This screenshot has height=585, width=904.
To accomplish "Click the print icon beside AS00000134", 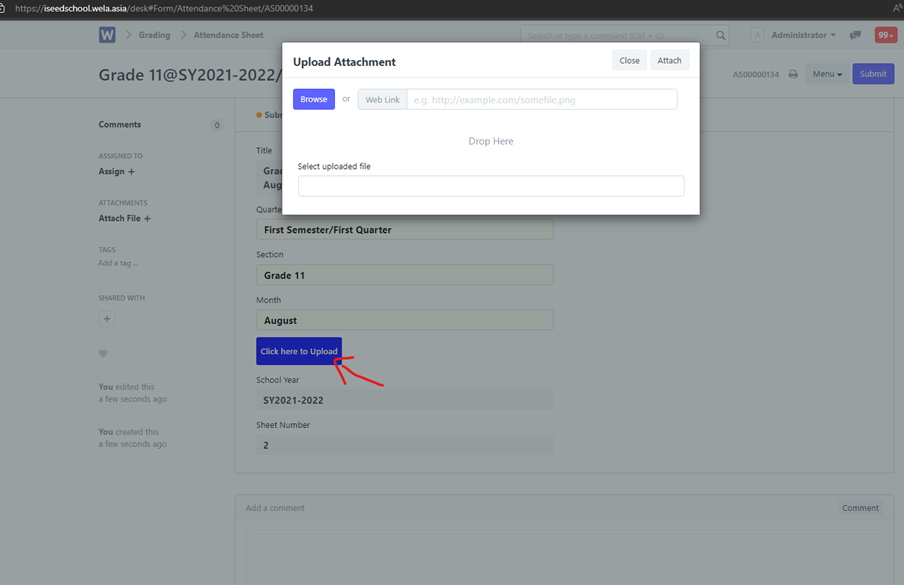I will click(793, 74).
